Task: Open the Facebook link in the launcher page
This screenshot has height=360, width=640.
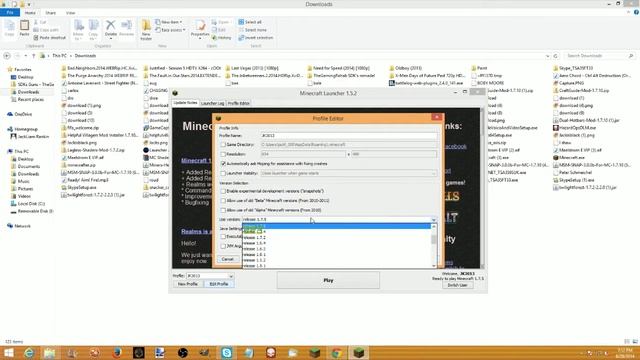Action: [455, 146]
